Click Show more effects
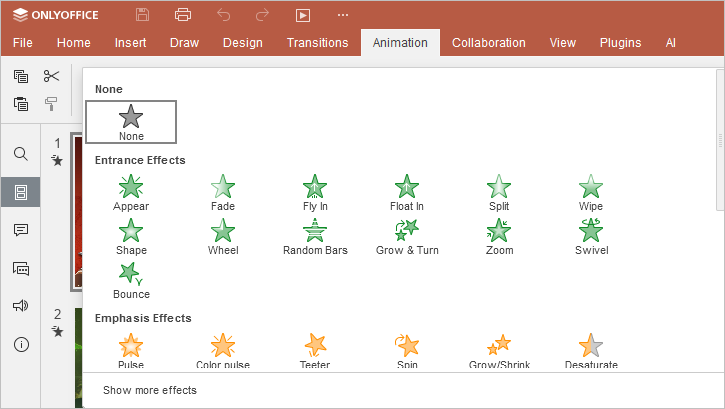Viewport: 725px width, 409px height. 150,390
